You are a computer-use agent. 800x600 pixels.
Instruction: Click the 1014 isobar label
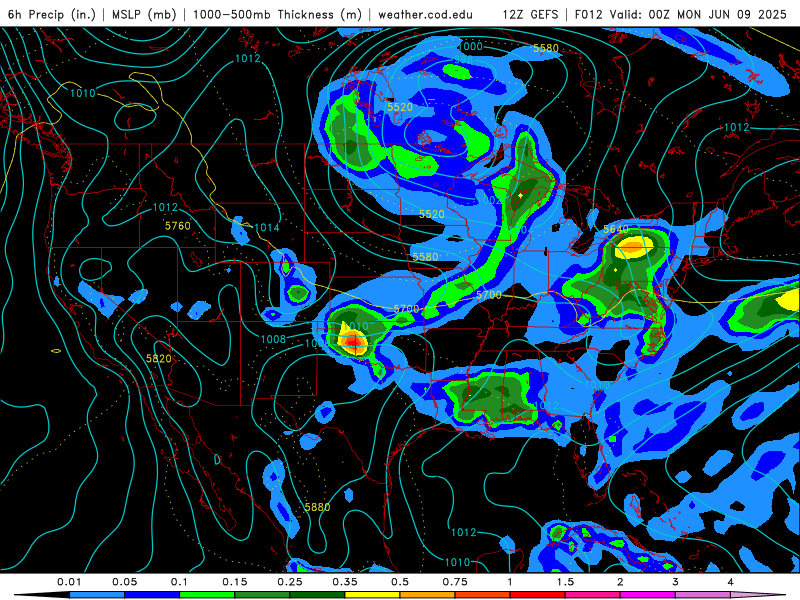[267, 228]
